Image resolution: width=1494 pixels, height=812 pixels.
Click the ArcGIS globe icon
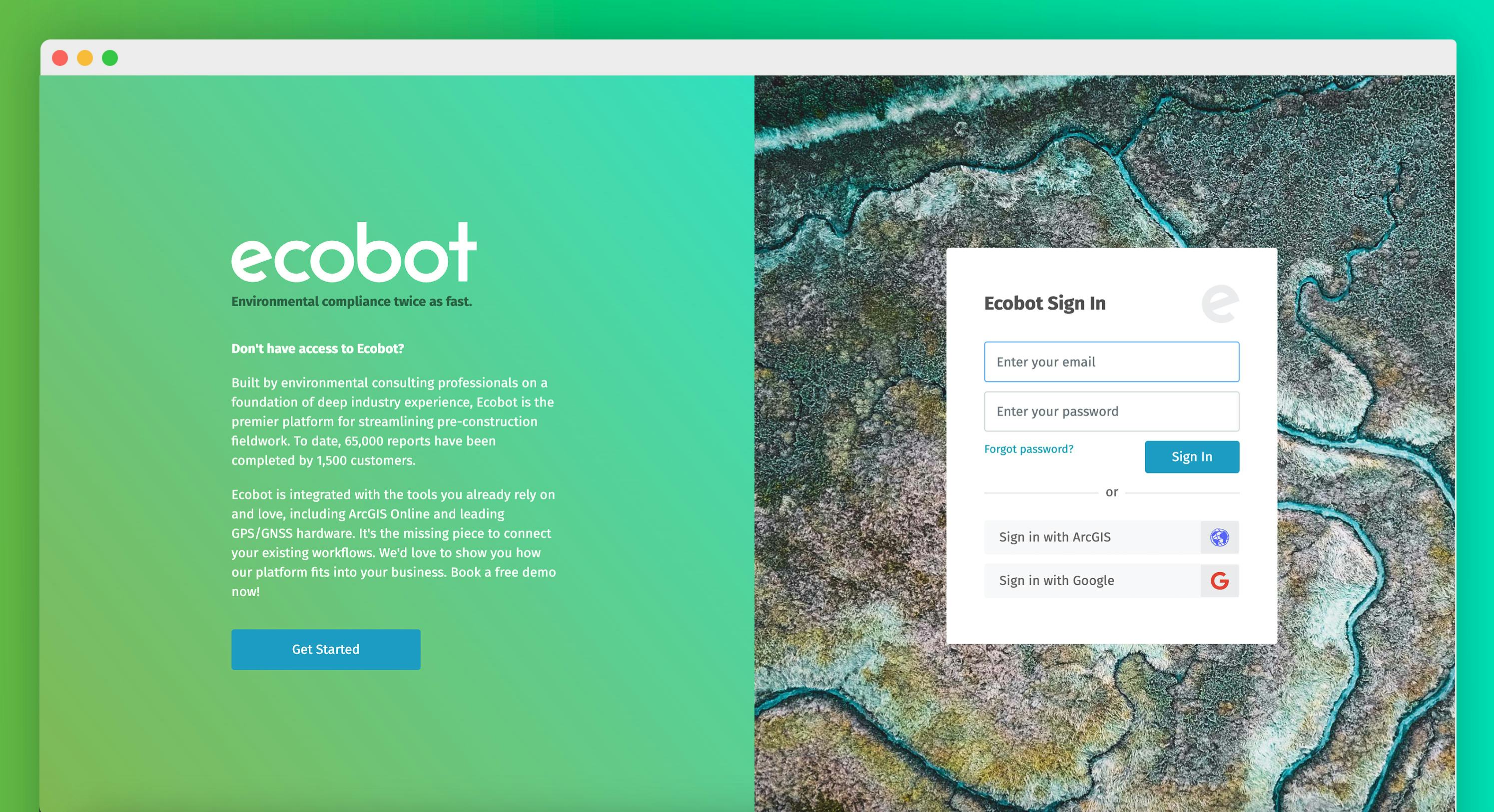click(1220, 537)
